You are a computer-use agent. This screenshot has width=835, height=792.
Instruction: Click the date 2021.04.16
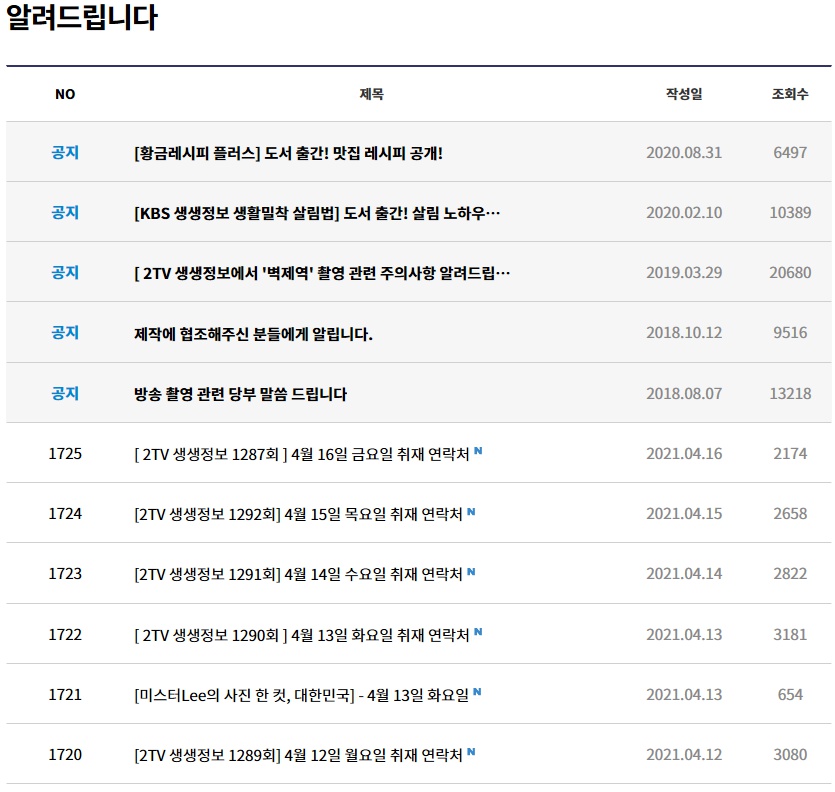(x=684, y=454)
